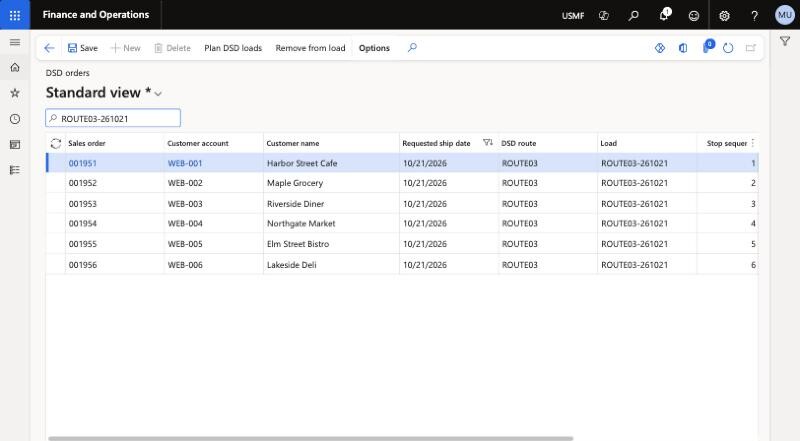This screenshot has width=800, height=441.
Task: Select row checkbox for order 001954
Action: [x=56, y=224]
